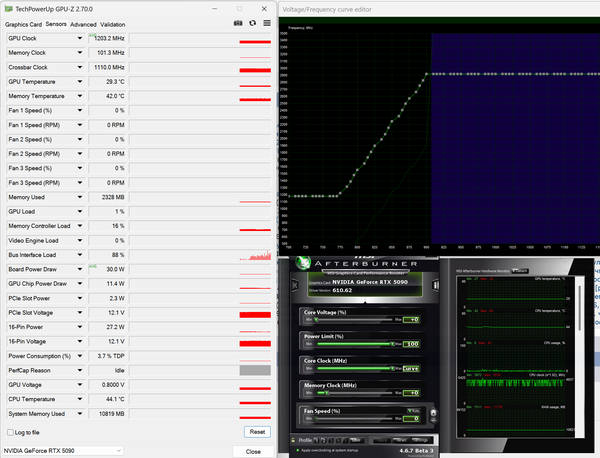The image size is (600, 458).
Task: Click the Detach button on hardware monitor
Action: click(520, 271)
